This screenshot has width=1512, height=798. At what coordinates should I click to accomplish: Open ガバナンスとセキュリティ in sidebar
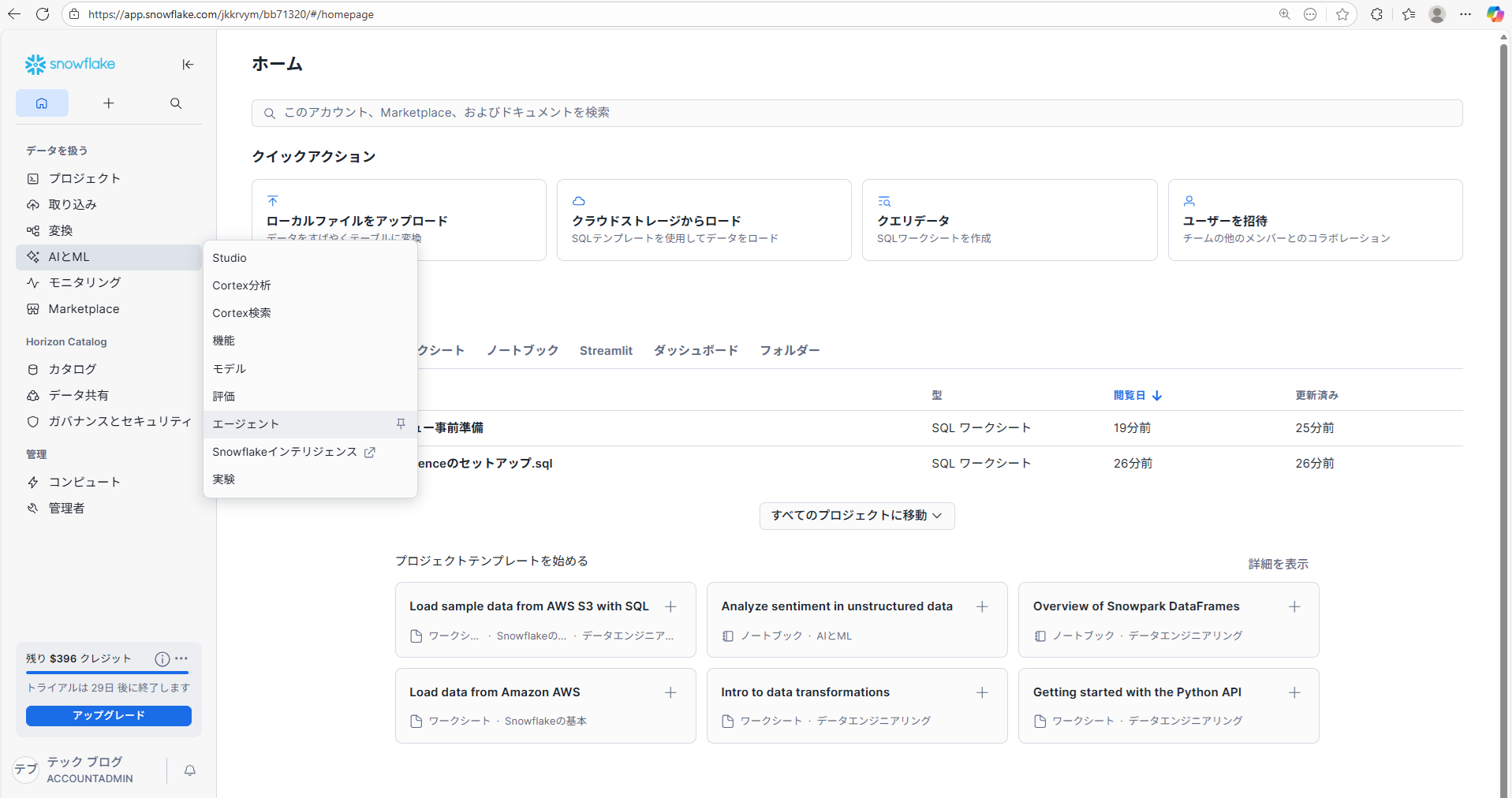[109, 421]
